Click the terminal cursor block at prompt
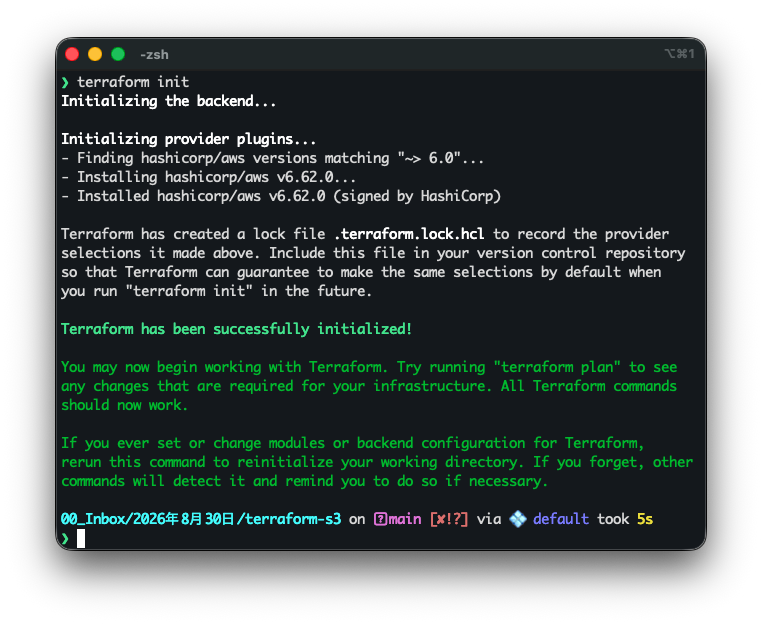The height and width of the screenshot is (624, 762). coord(81,538)
